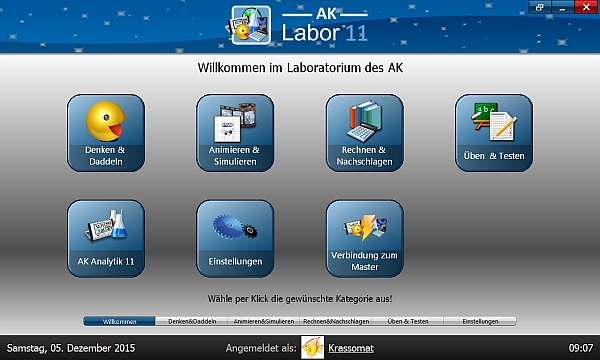600x360 pixels.
Task: Click the Krassomat username link
Action: pos(351,348)
